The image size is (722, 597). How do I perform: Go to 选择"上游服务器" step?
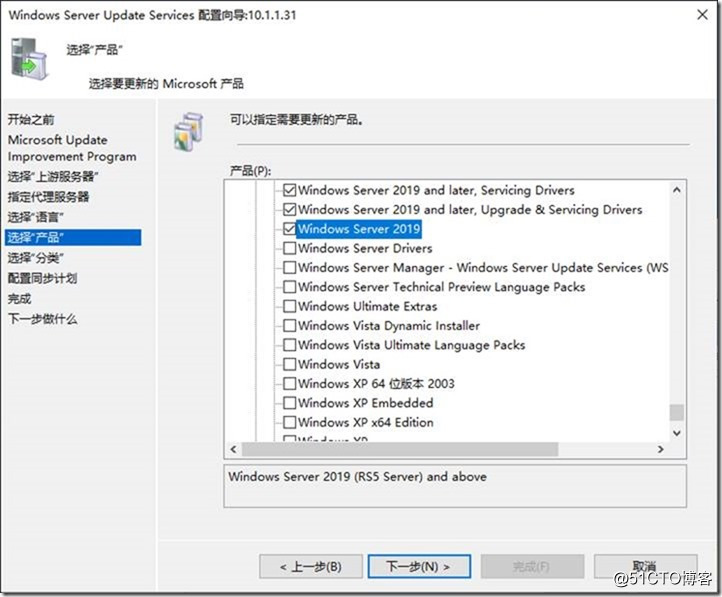point(52,176)
